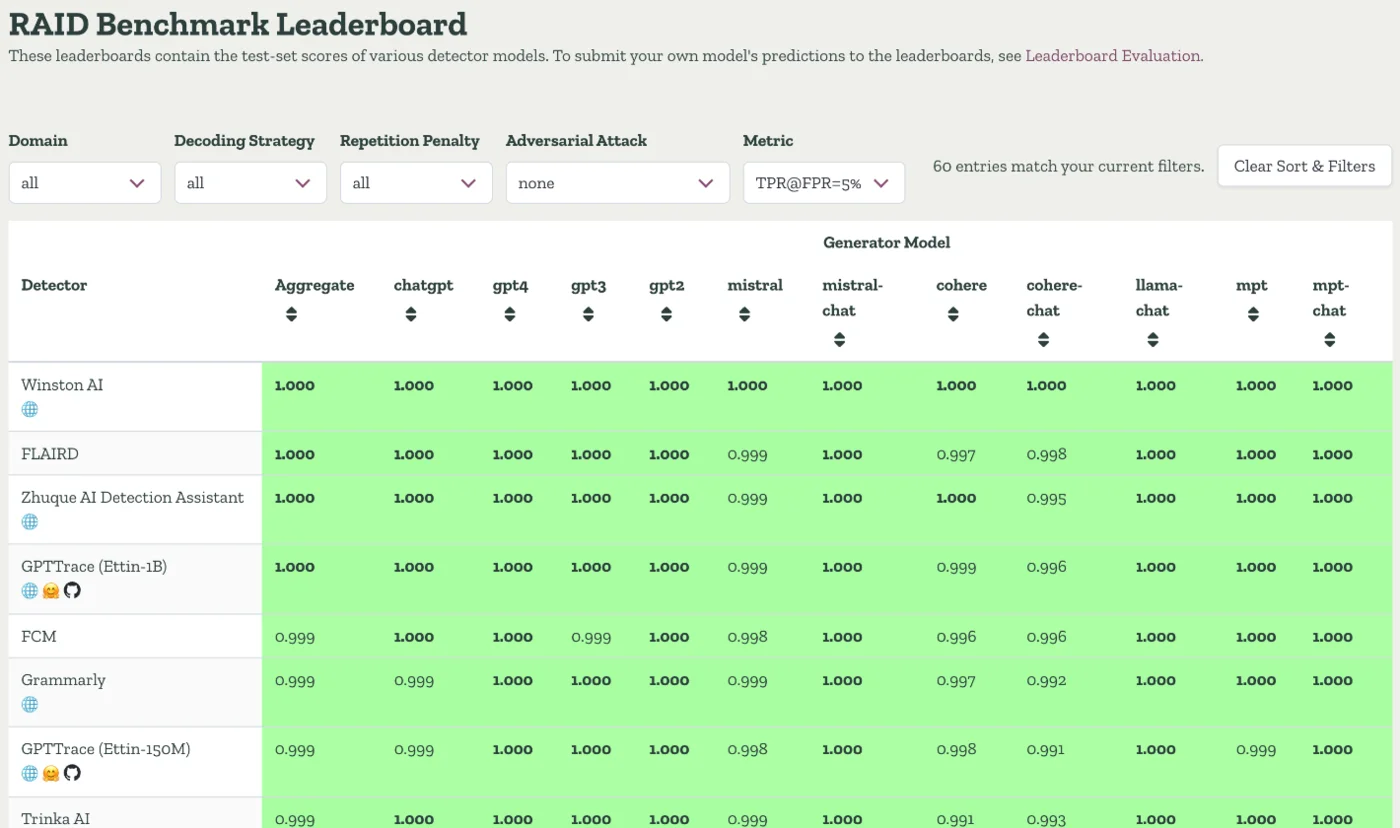
Task: Sort by chatgpt column arrows
Action: [x=410, y=314]
